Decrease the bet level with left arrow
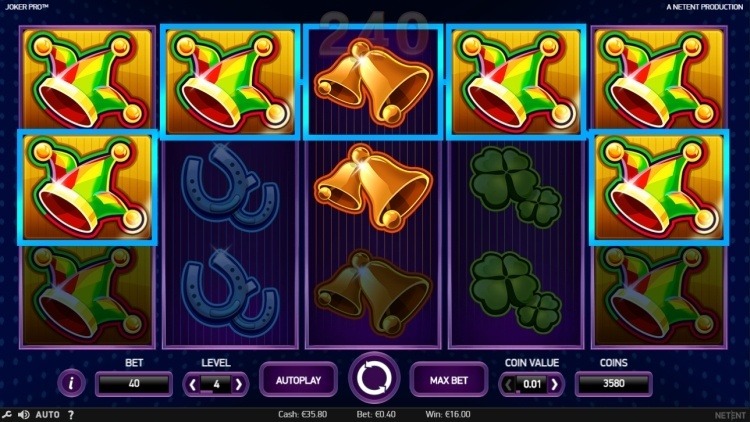The height and width of the screenshot is (422, 750). pyautogui.click(x=192, y=384)
